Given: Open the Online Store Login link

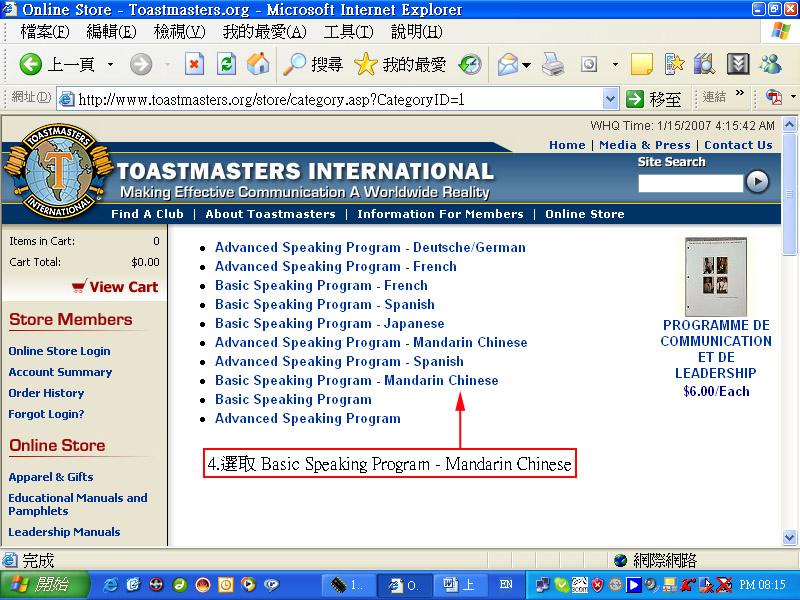Looking at the screenshot, I should pyautogui.click(x=59, y=351).
